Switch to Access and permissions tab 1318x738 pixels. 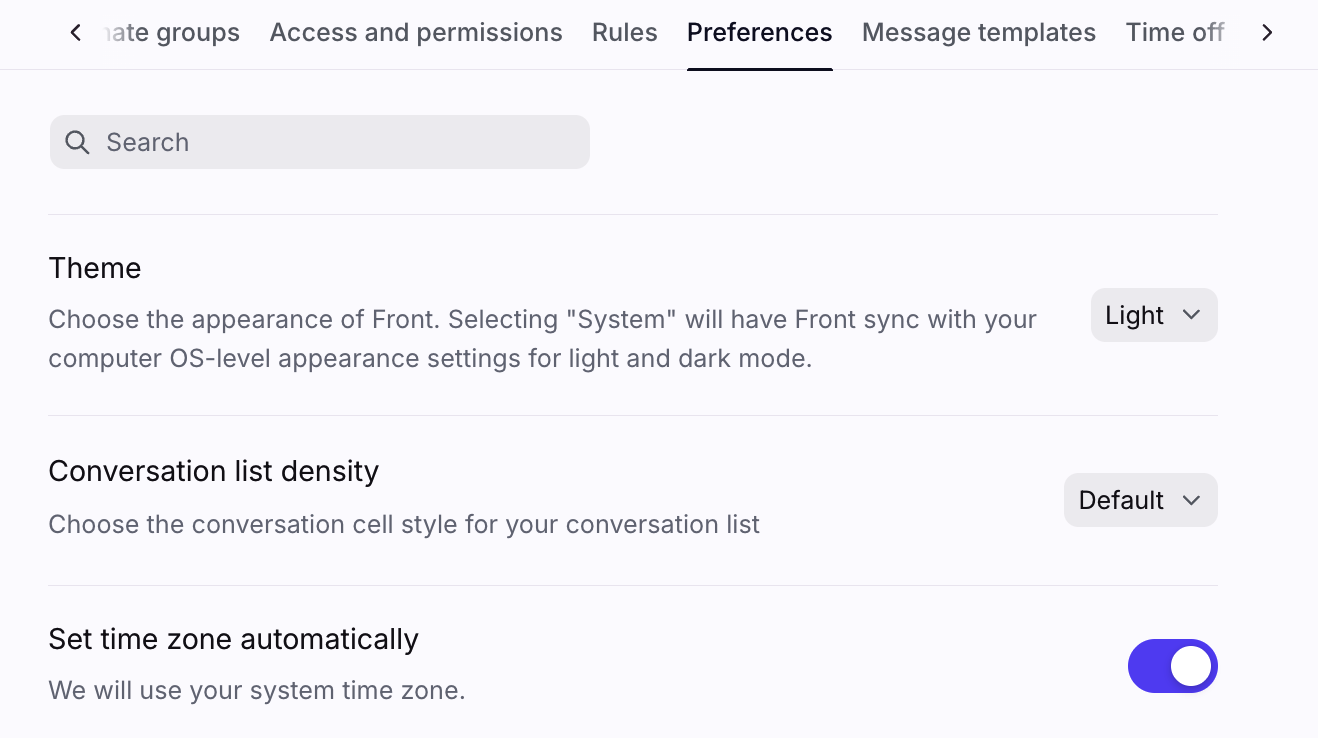point(416,33)
